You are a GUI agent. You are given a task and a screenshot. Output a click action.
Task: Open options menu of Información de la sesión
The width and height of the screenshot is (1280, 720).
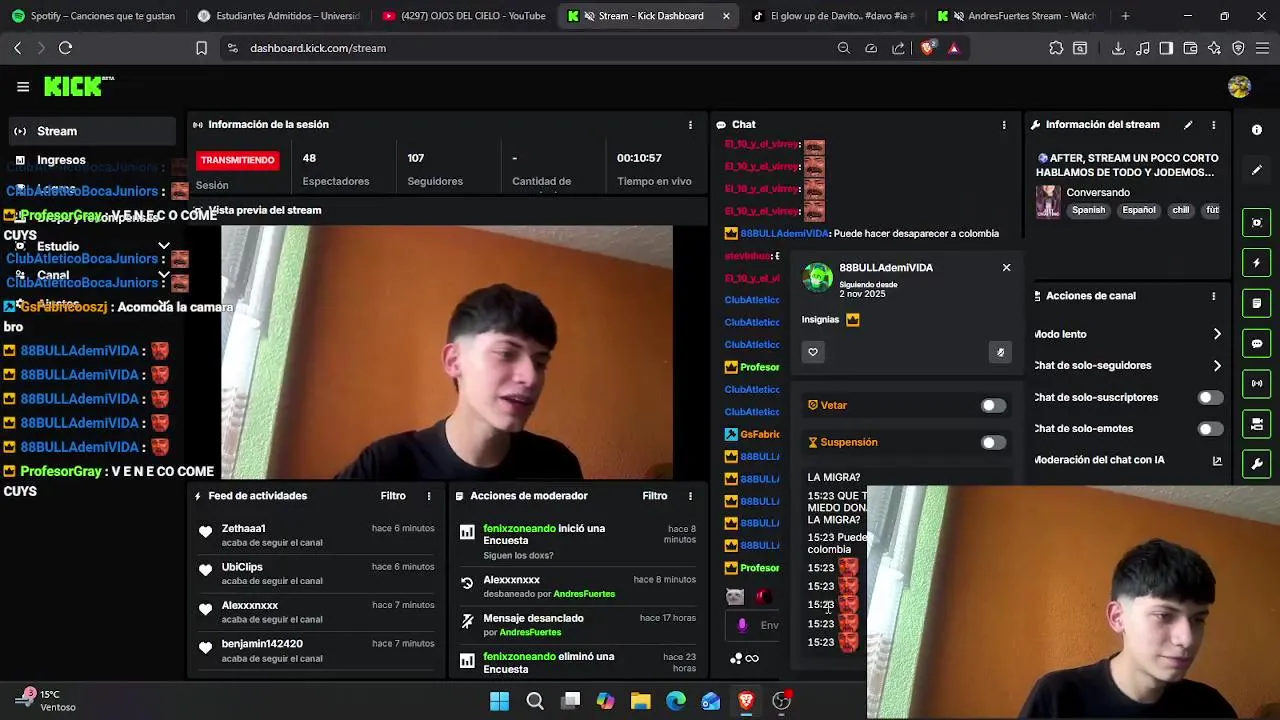[x=690, y=125]
